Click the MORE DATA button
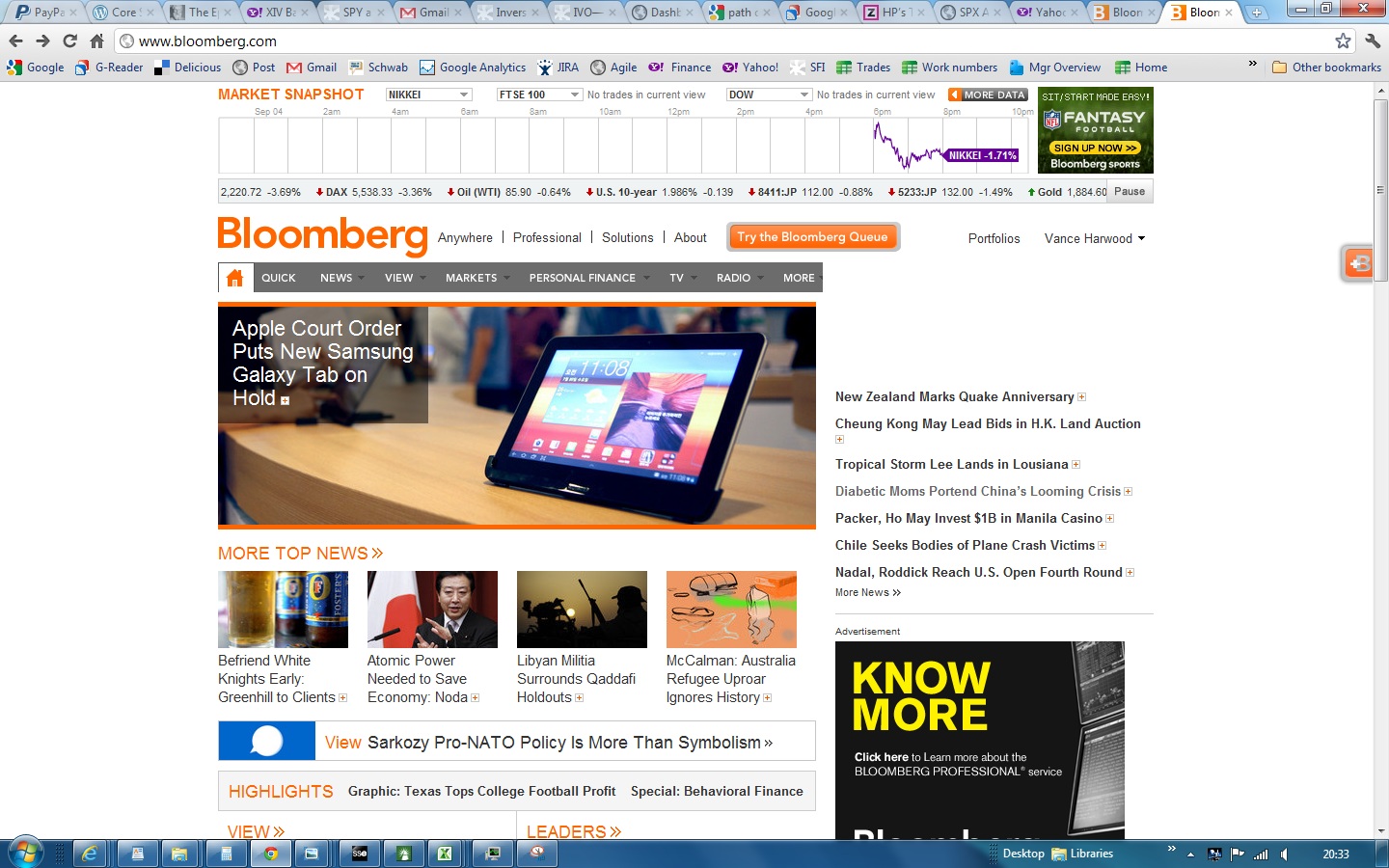The width and height of the screenshot is (1389, 868). tap(988, 95)
